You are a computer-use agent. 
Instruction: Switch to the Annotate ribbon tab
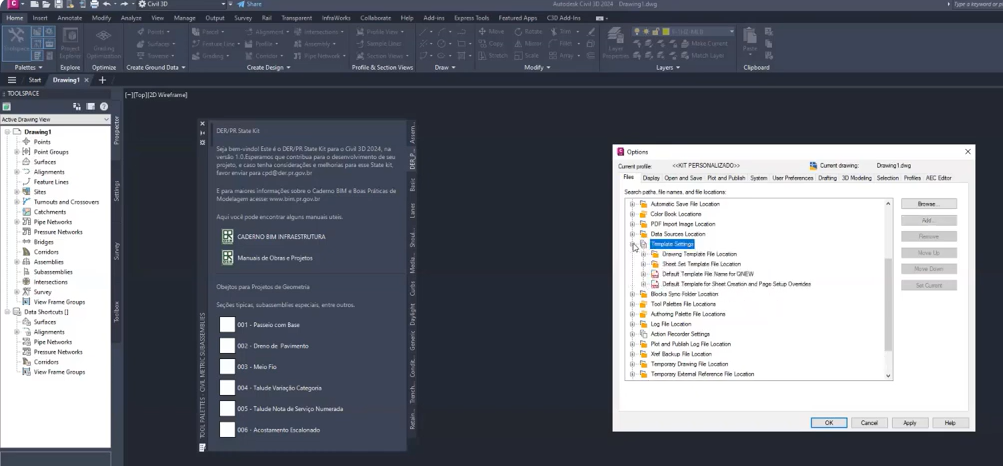(x=70, y=18)
